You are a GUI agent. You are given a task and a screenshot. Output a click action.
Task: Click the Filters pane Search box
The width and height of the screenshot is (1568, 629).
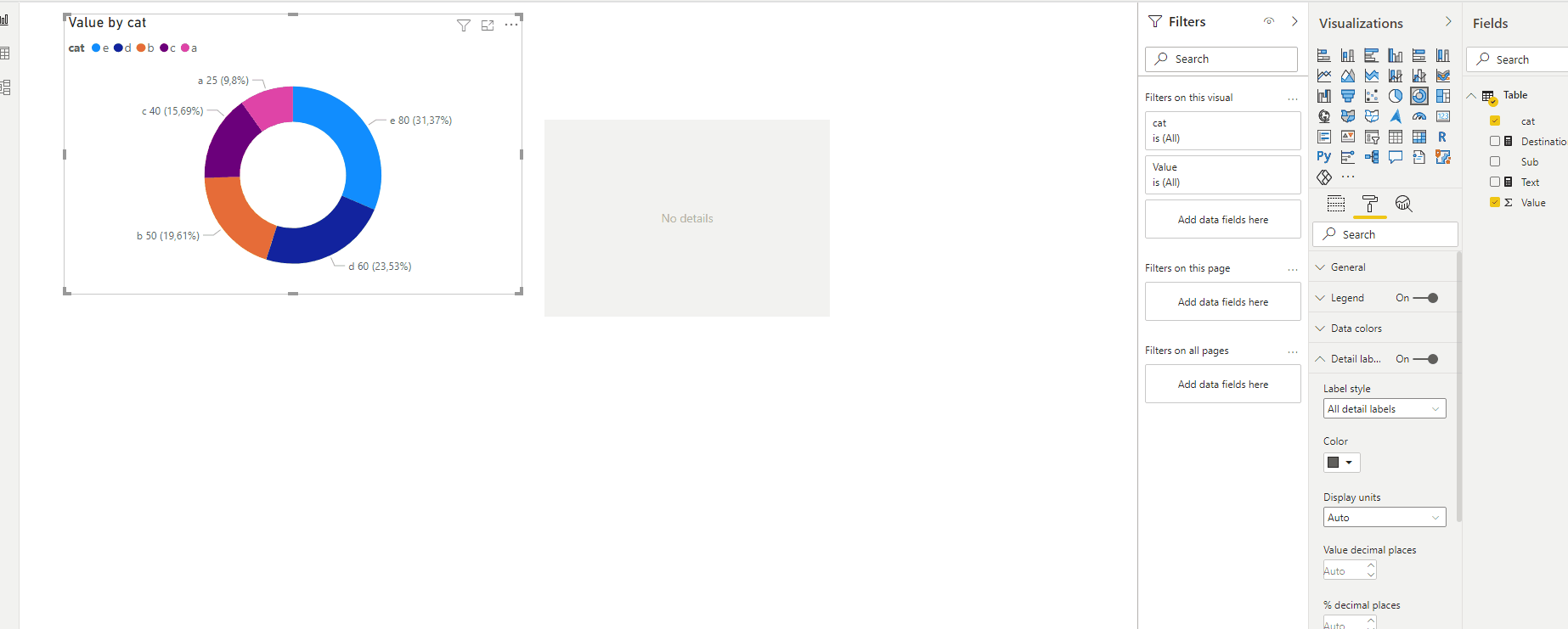click(1221, 59)
